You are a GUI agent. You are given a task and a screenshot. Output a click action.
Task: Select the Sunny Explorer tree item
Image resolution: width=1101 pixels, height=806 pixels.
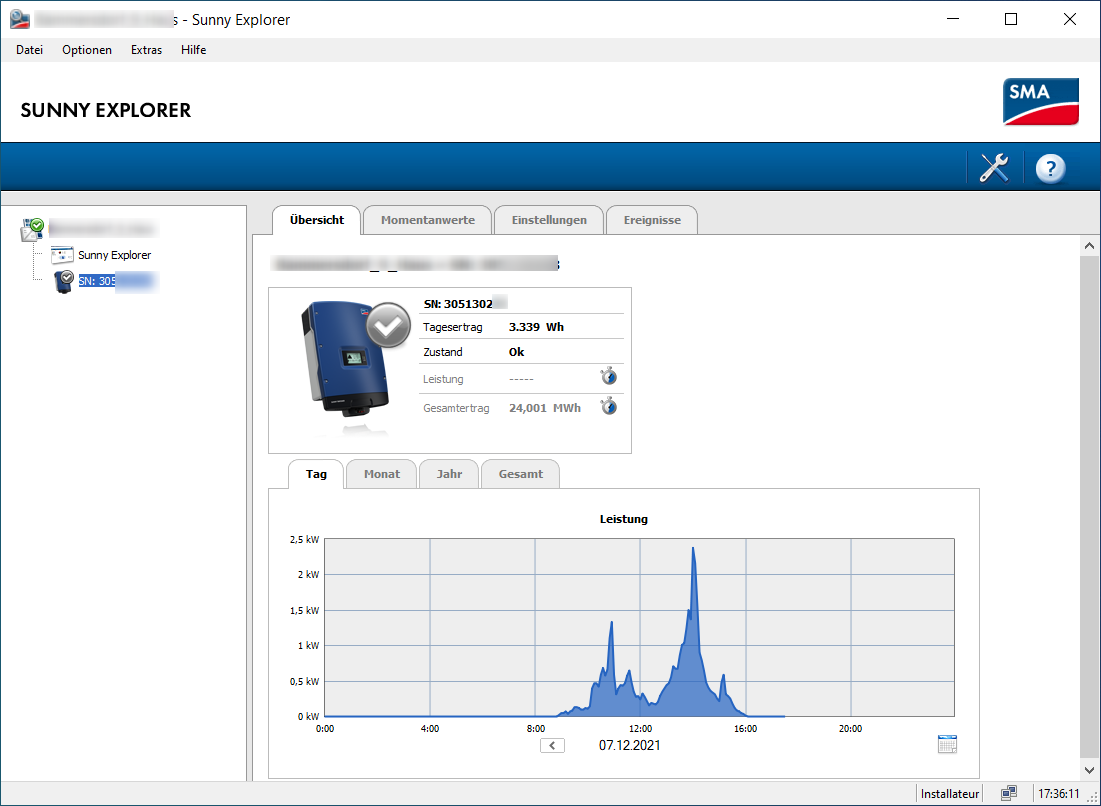[114, 255]
